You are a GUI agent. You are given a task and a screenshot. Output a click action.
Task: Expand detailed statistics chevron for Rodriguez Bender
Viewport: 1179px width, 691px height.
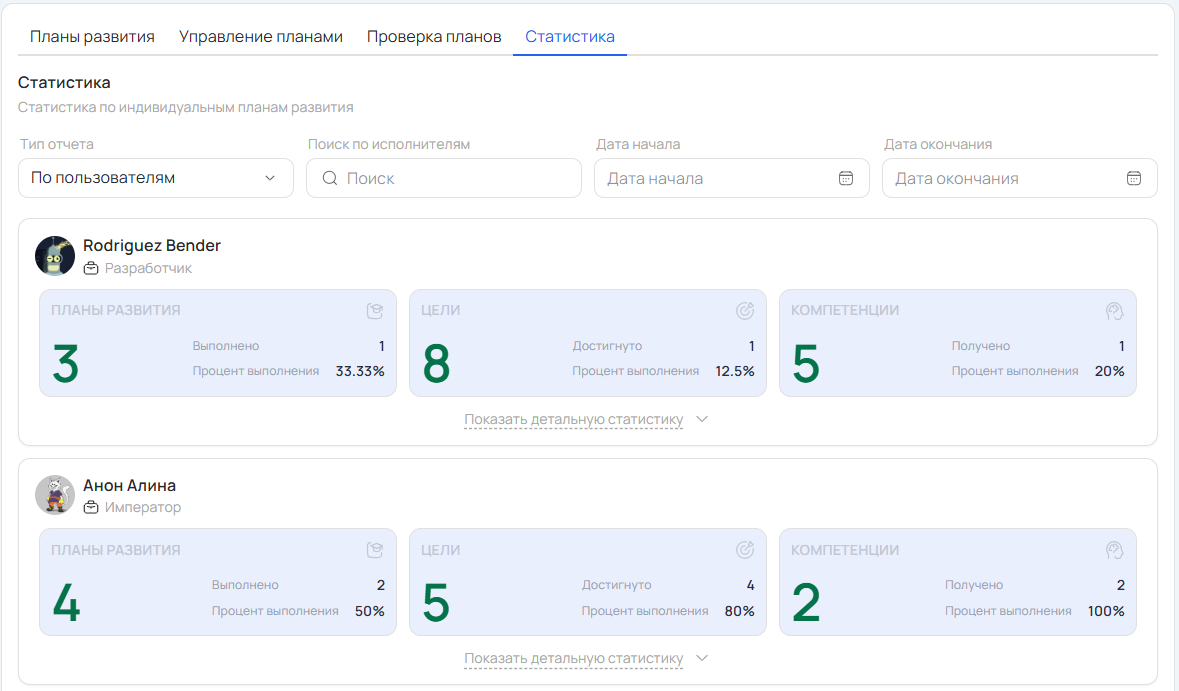point(702,419)
